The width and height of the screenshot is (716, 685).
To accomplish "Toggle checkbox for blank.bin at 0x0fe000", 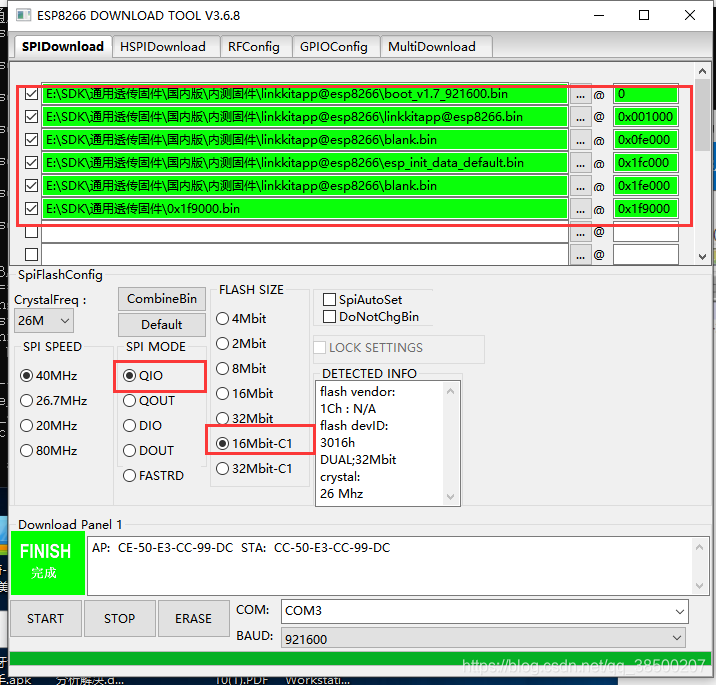I will tap(32, 139).
